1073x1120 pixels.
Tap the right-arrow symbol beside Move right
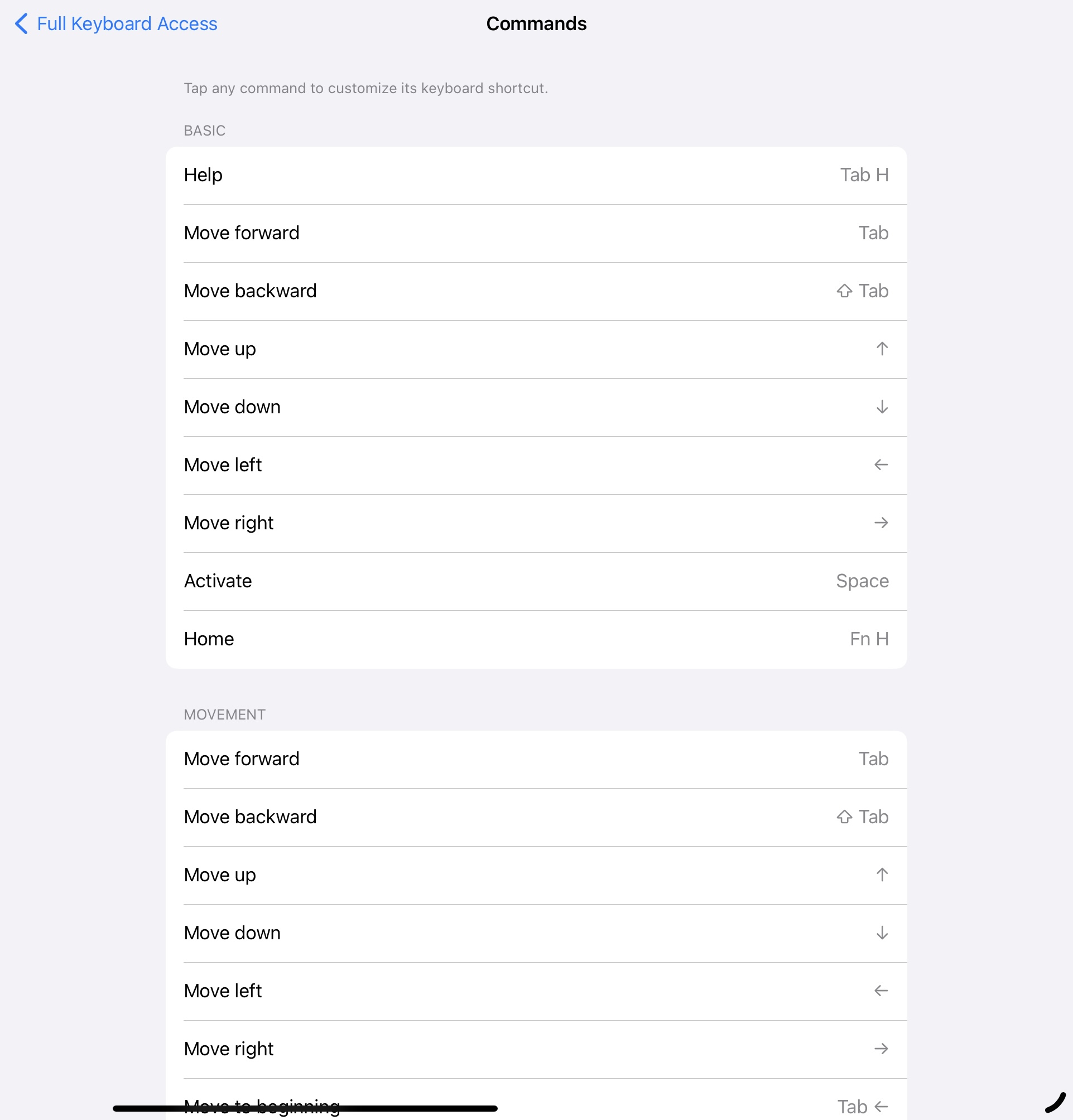(882, 523)
